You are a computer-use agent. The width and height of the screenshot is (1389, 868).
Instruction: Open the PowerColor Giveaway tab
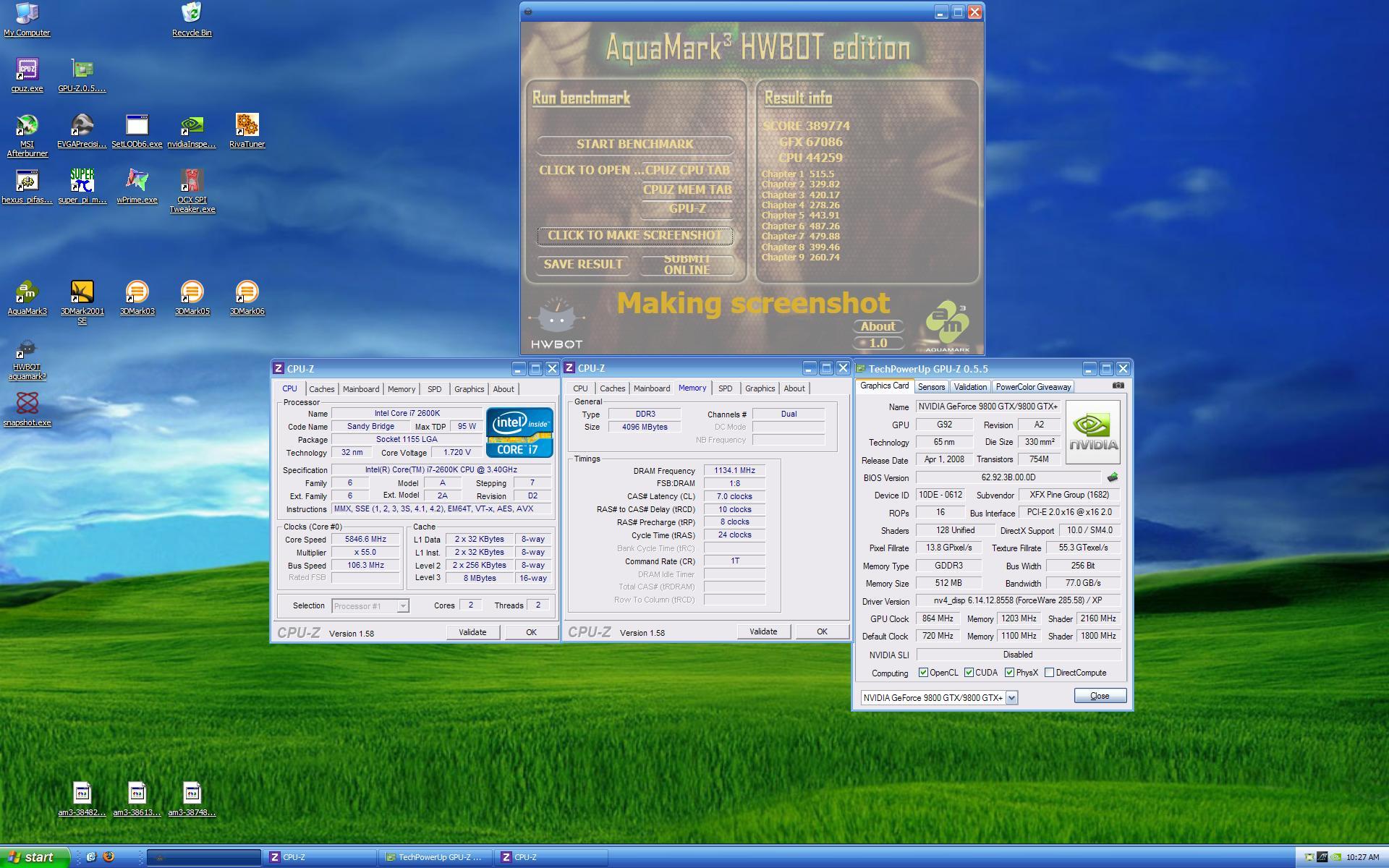(x=1033, y=387)
